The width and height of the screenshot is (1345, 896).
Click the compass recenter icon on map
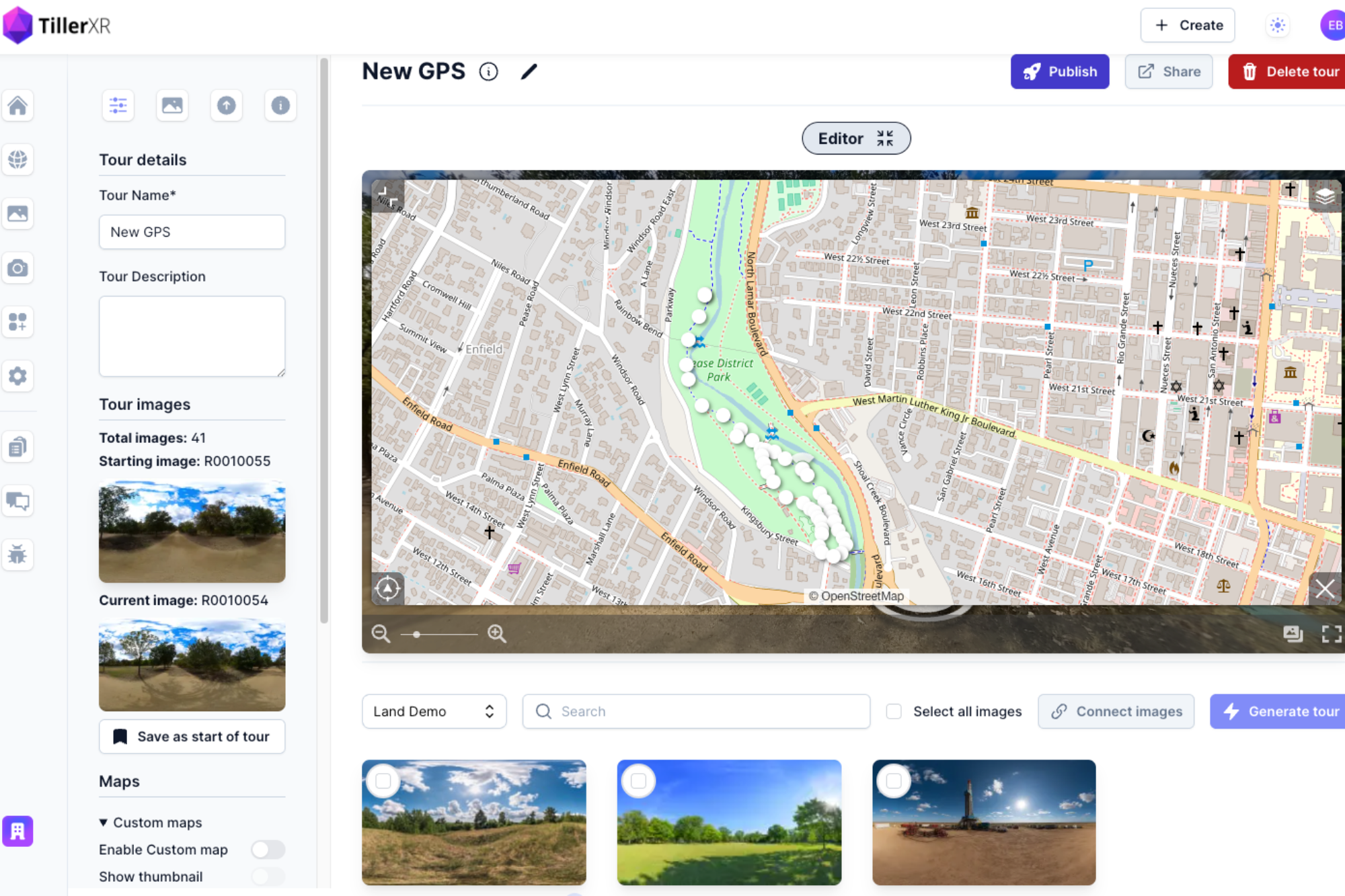pyautogui.click(x=388, y=588)
